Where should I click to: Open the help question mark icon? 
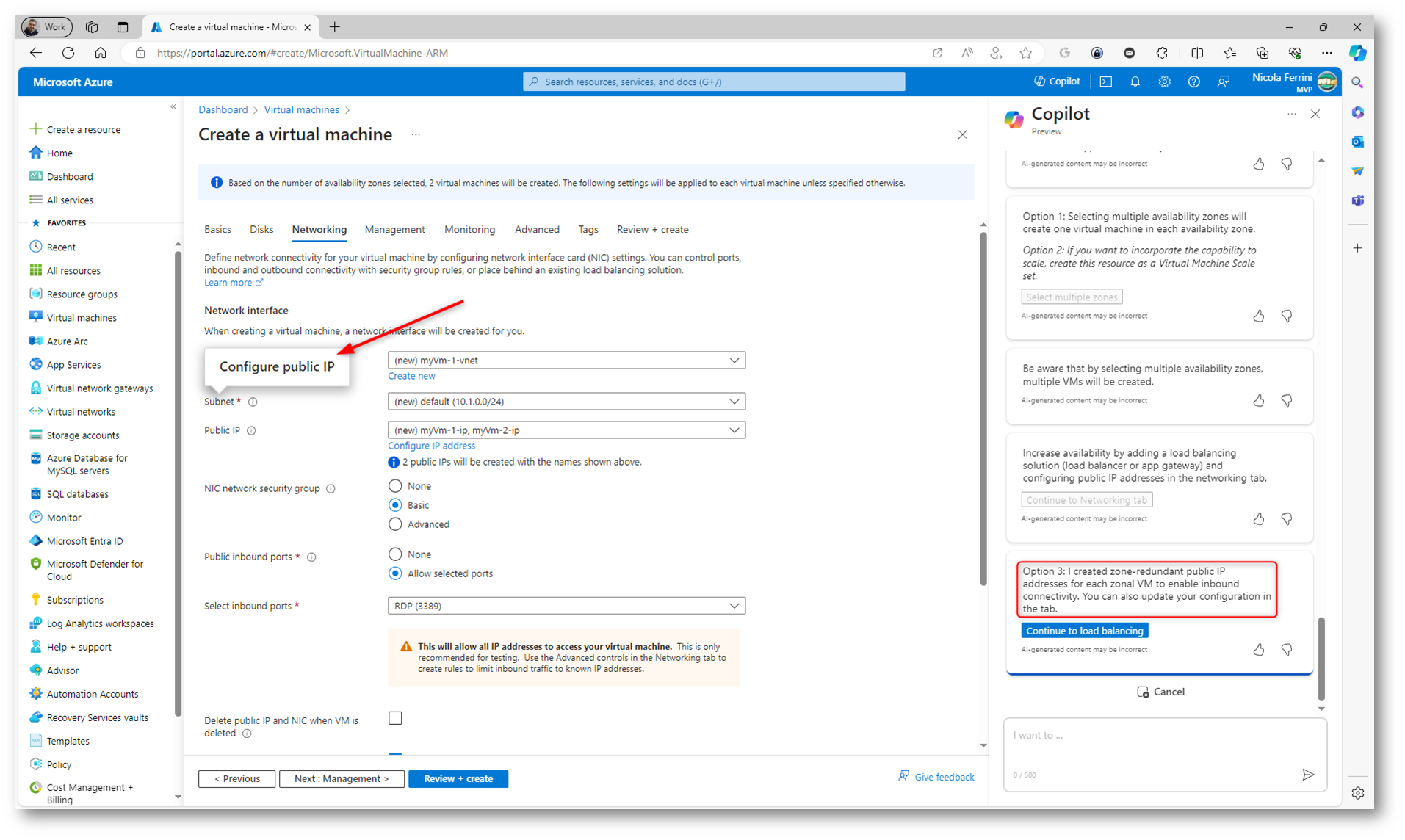pyautogui.click(x=1193, y=82)
